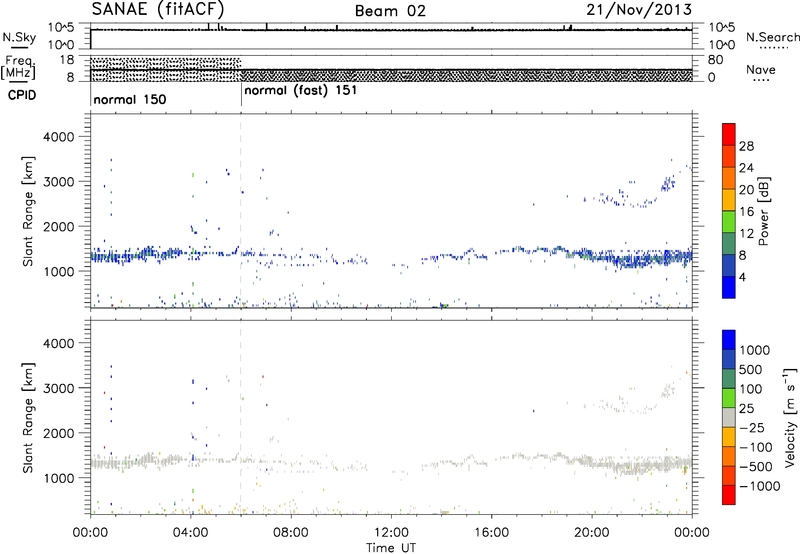Click the dashed 06:00 marker in velocity panel
The width and height of the screenshot is (800, 554).
point(241,418)
